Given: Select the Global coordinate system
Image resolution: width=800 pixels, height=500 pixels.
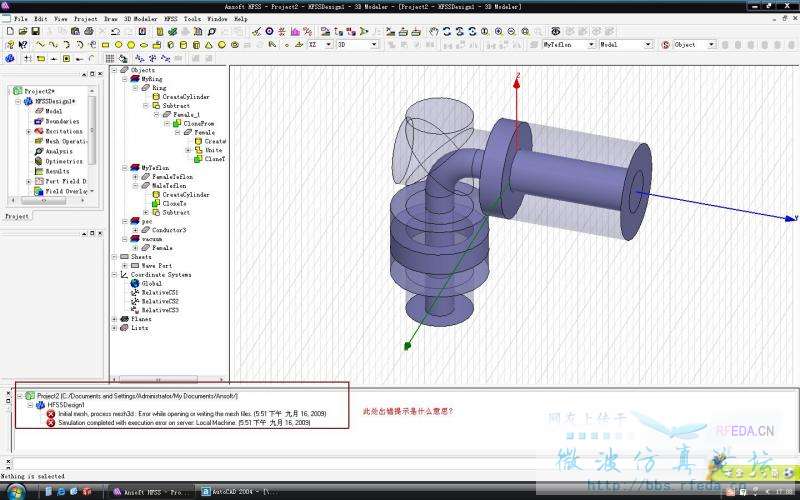Looking at the screenshot, I should pos(152,284).
